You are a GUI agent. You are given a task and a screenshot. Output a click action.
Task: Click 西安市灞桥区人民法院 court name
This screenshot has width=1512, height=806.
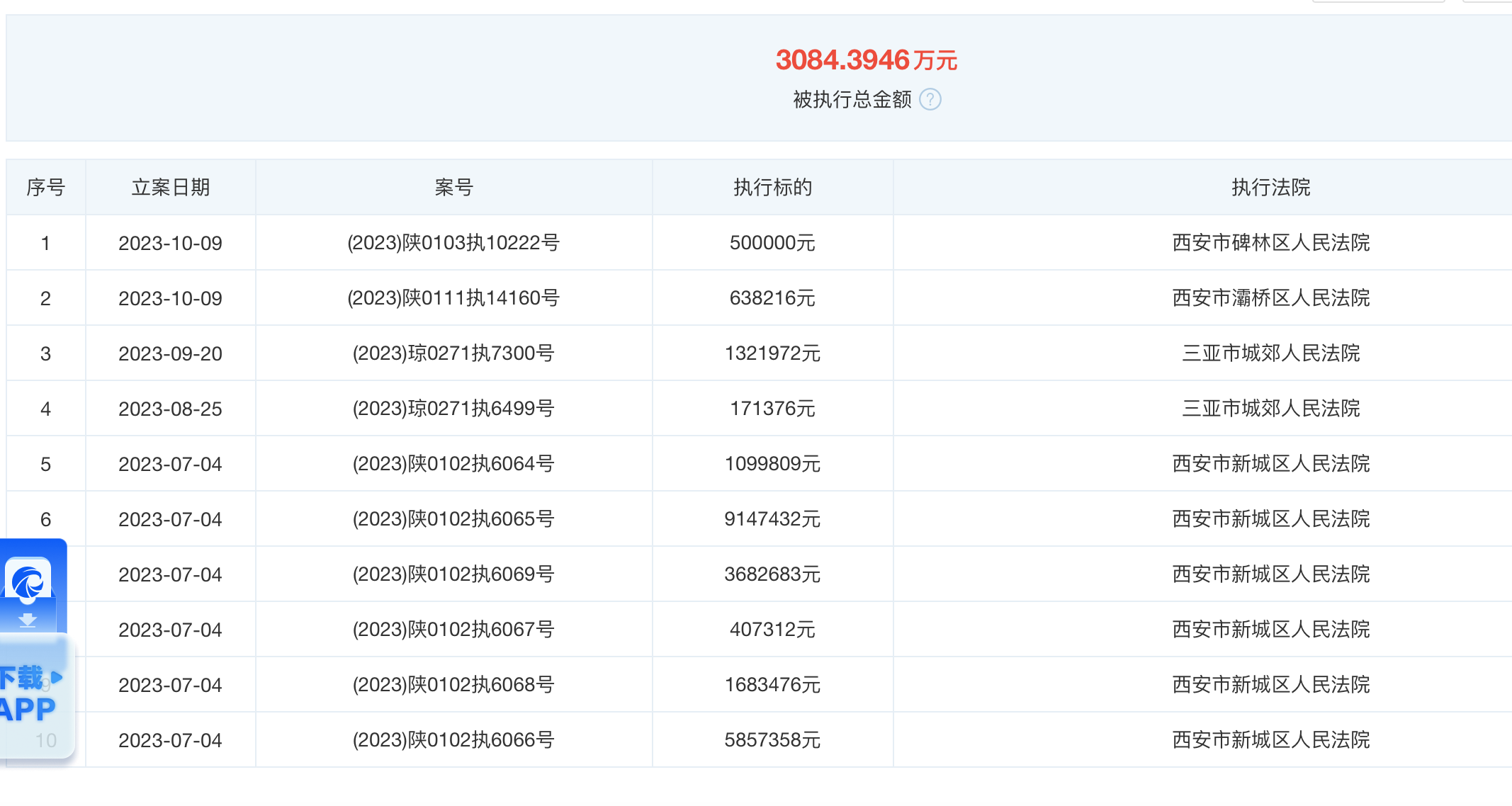[1270, 298]
